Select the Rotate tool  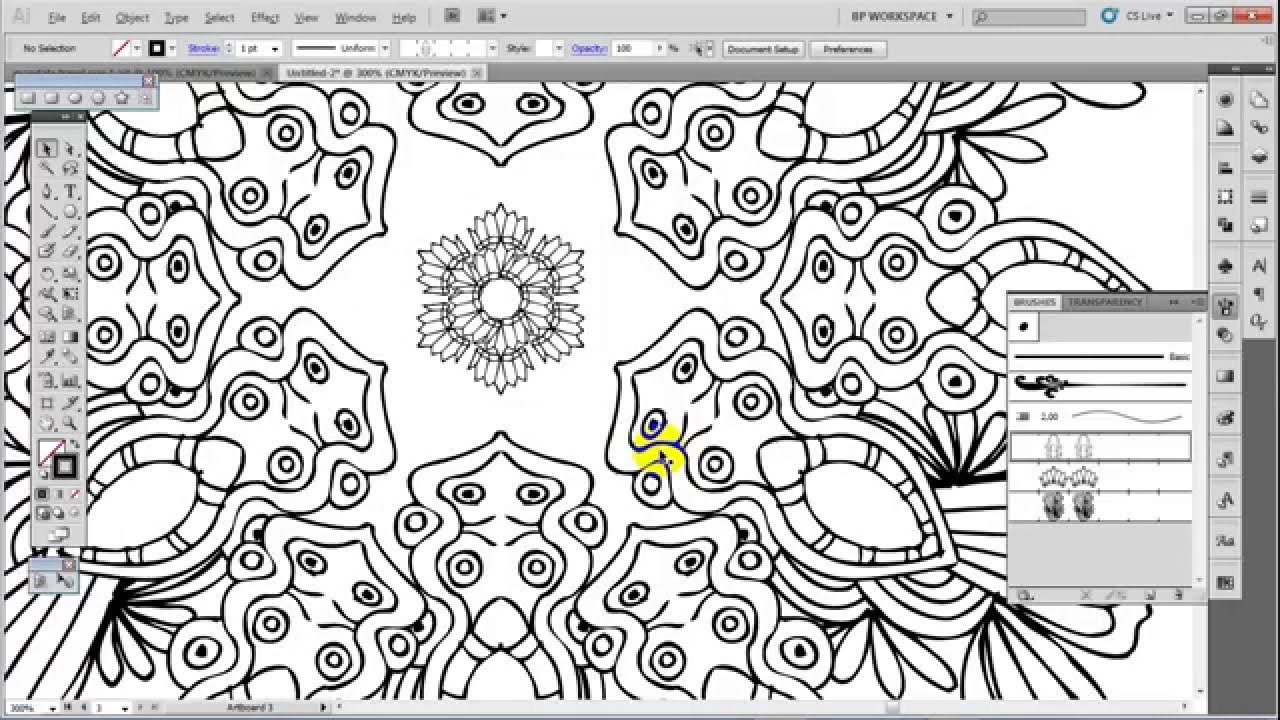click(x=47, y=273)
